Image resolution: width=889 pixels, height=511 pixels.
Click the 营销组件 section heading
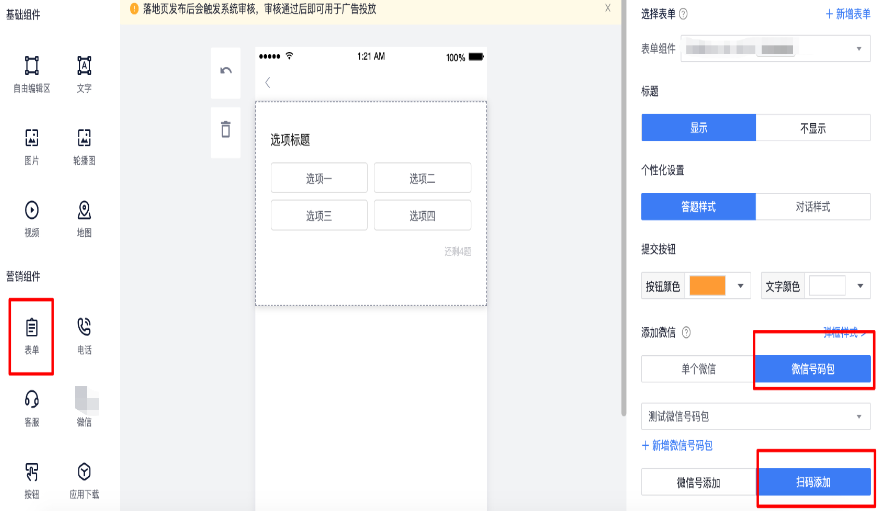[x=23, y=276]
